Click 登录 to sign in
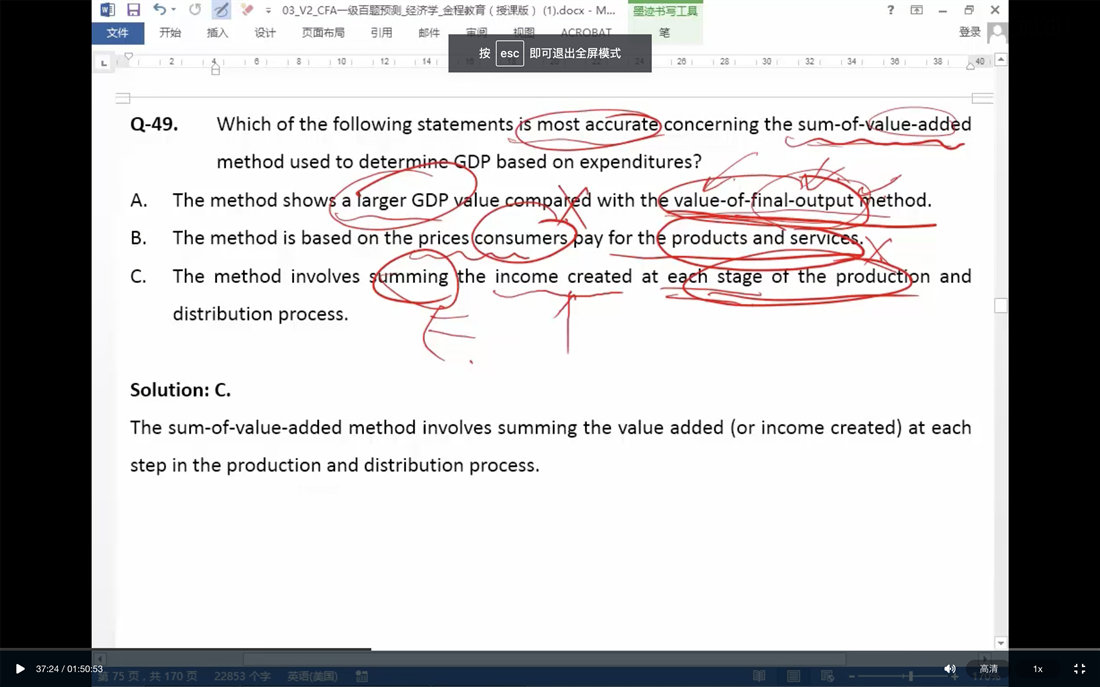The height and width of the screenshot is (687, 1100). [x=970, y=32]
